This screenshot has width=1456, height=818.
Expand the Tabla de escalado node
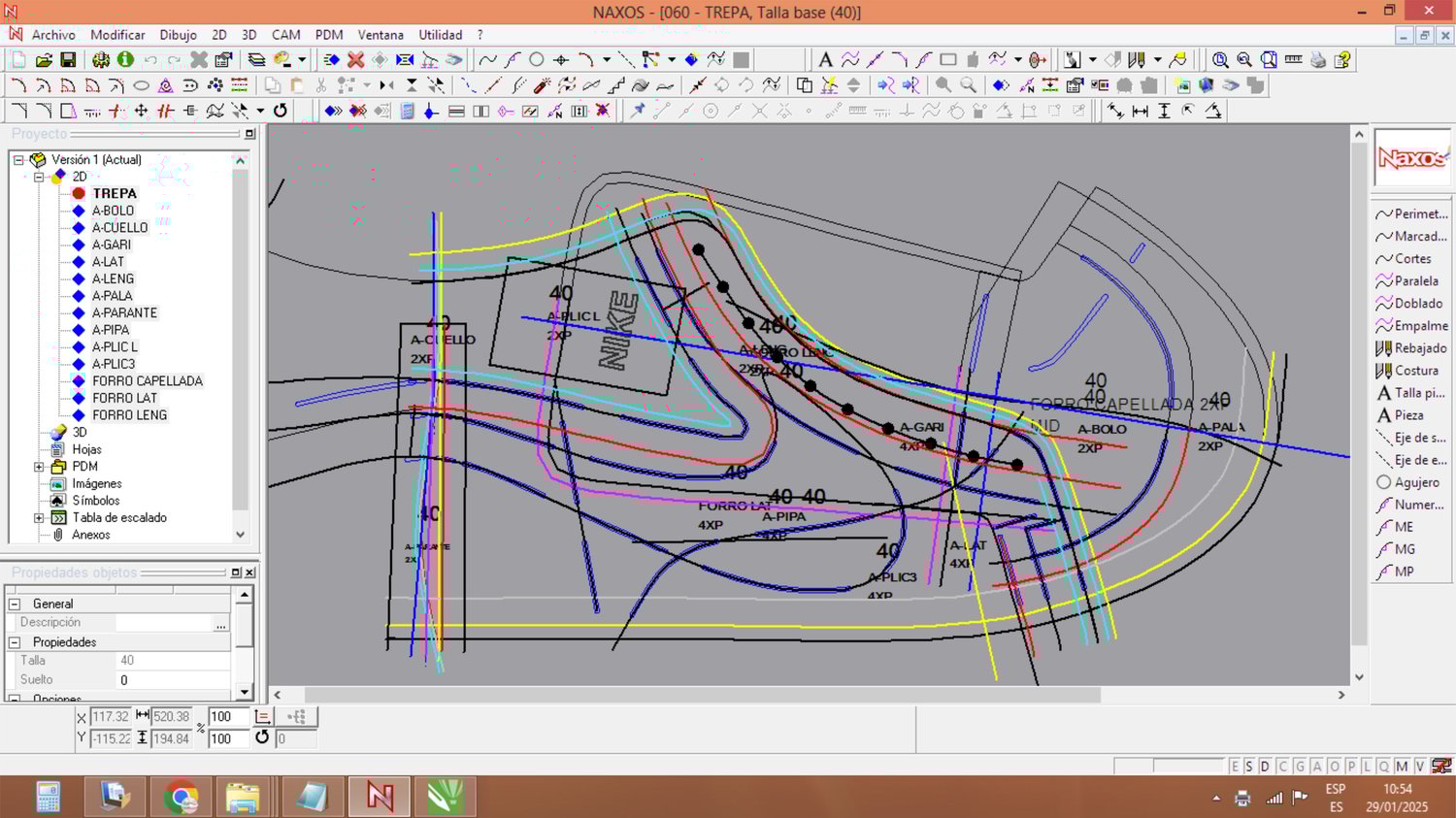[x=39, y=518]
